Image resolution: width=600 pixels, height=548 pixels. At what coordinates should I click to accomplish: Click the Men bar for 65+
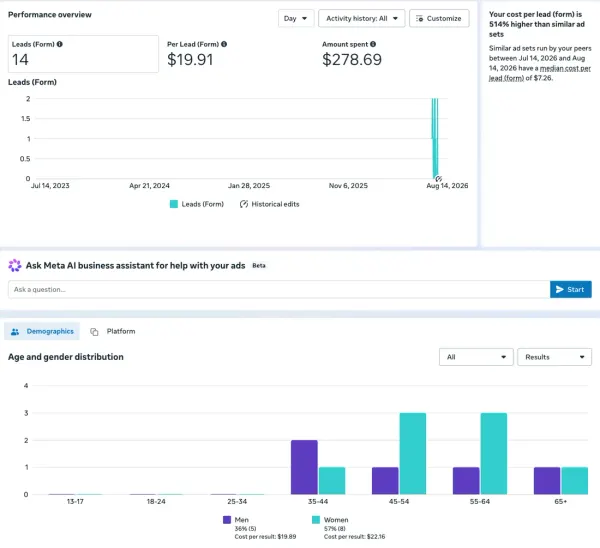[547, 481]
